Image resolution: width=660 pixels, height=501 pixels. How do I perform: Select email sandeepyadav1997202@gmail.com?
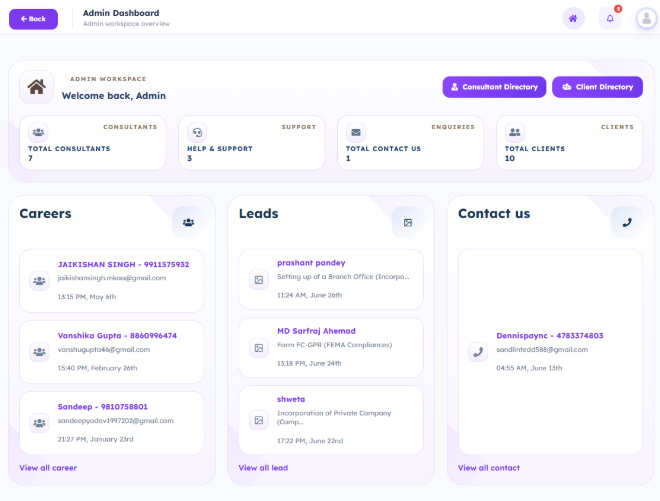click(115, 421)
